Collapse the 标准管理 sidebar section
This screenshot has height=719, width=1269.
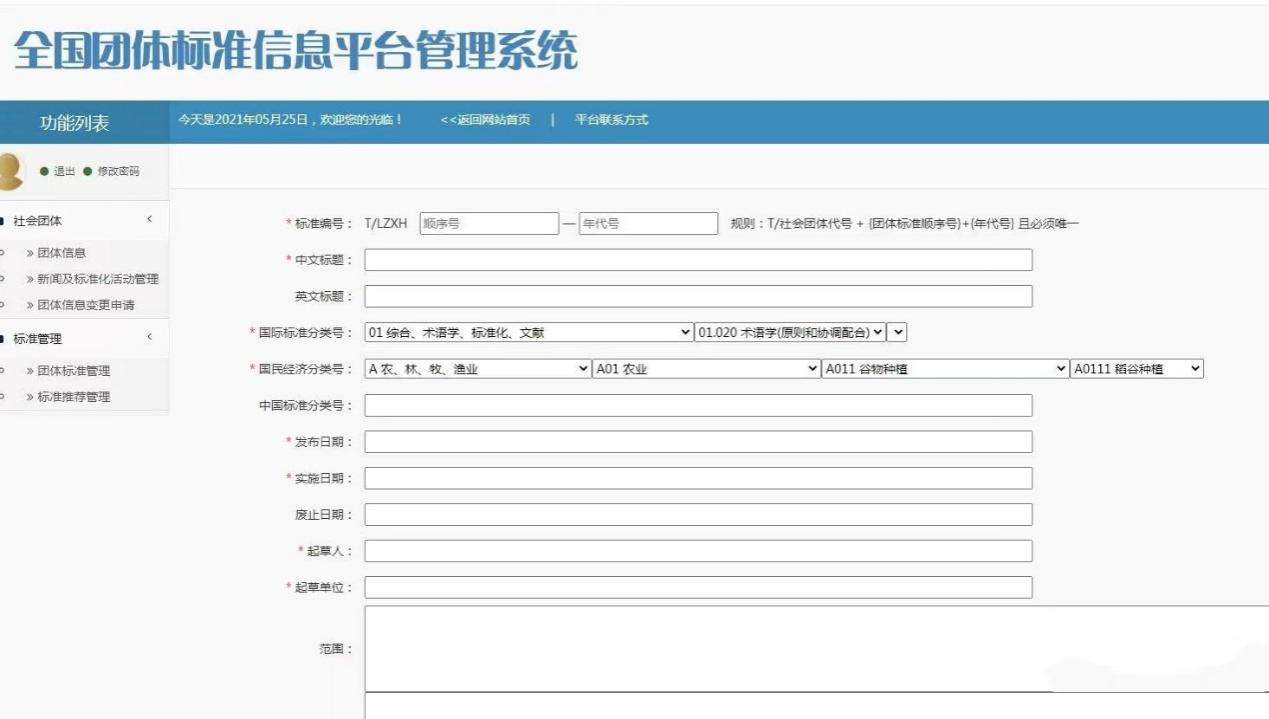click(149, 338)
